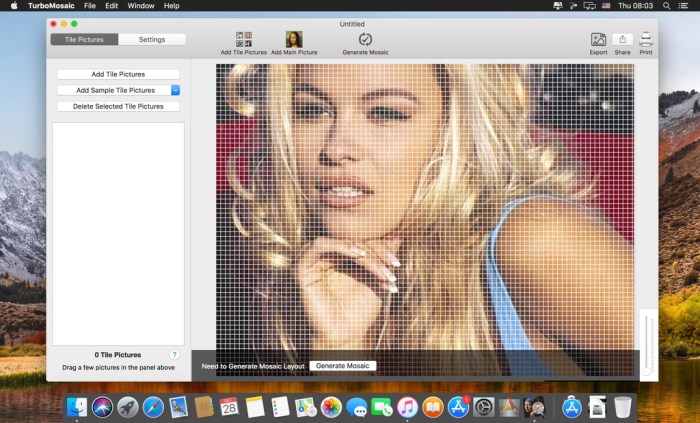Image resolution: width=700 pixels, height=423 pixels.
Task: Open the help question mark button
Action: pos(174,355)
